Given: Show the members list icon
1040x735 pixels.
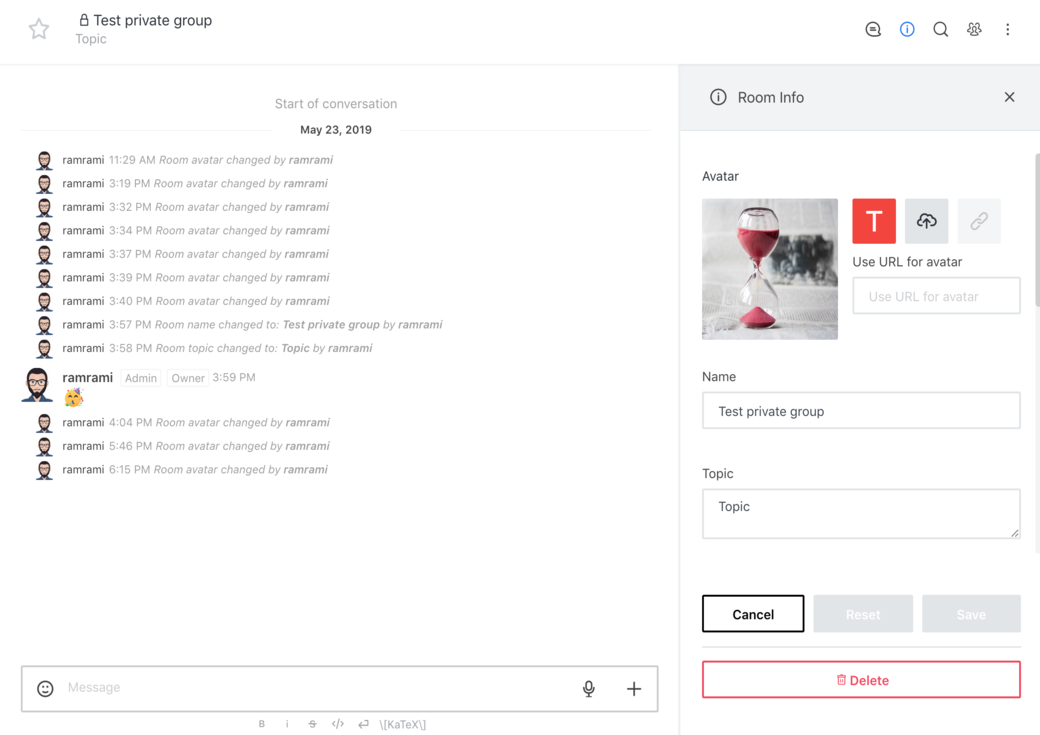Looking at the screenshot, I should [974, 29].
